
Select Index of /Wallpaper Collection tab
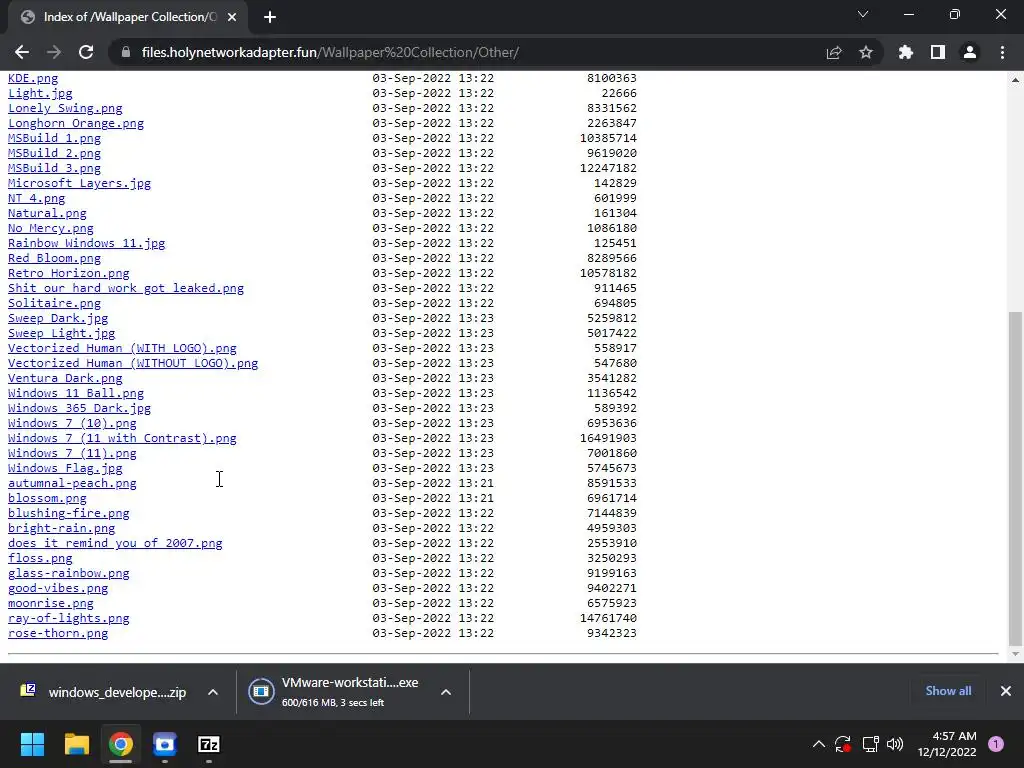(x=127, y=17)
